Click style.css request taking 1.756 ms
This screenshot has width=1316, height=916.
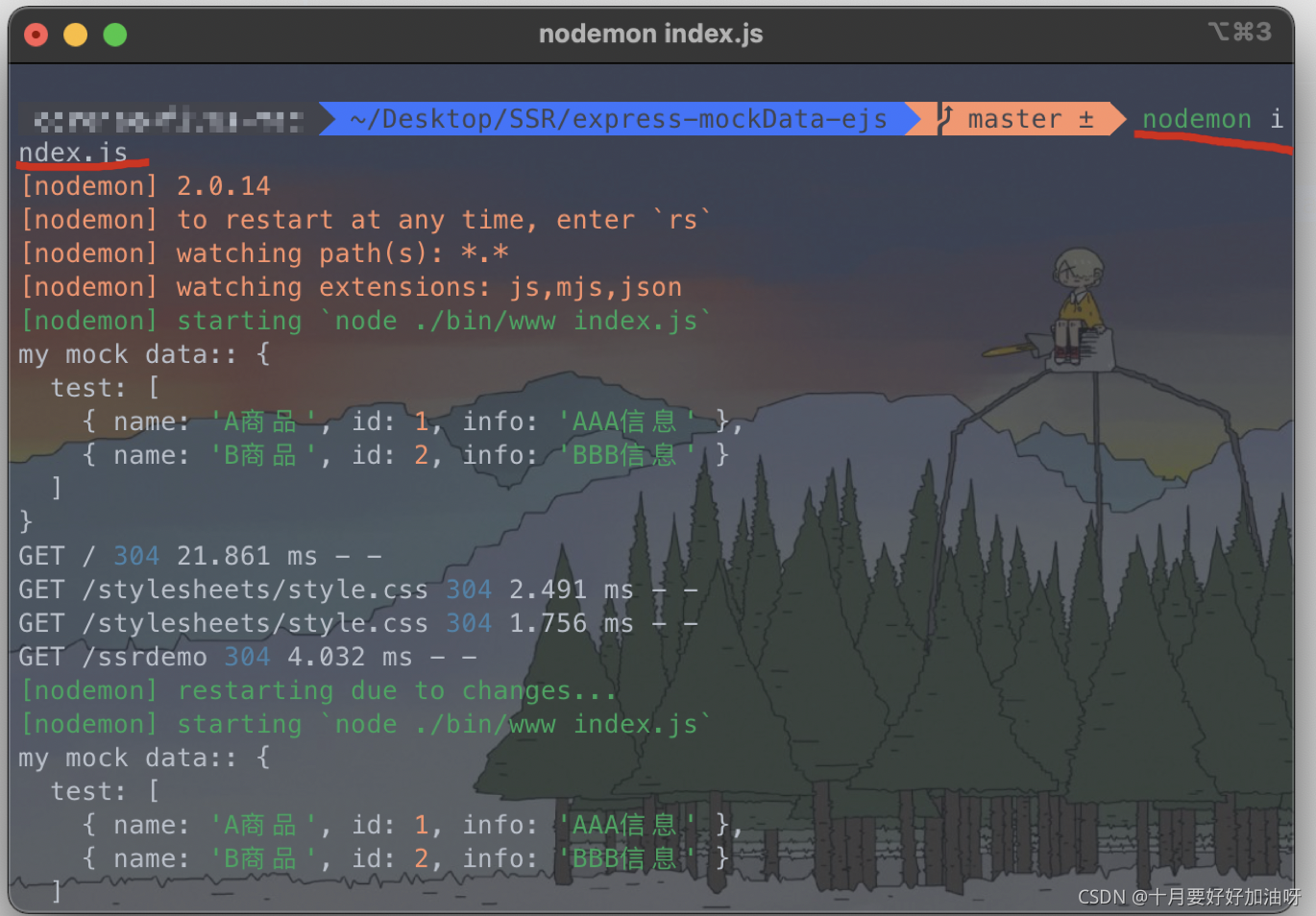[x=358, y=623]
